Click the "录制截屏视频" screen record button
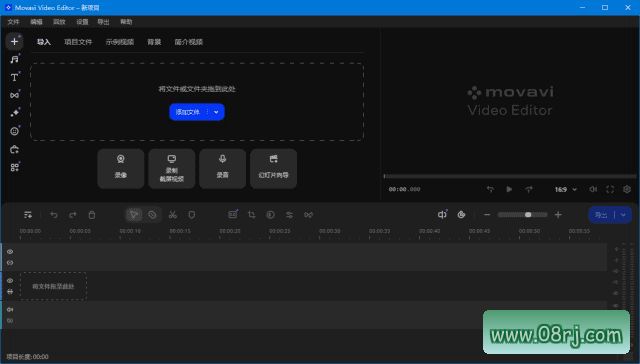 [x=172, y=168]
